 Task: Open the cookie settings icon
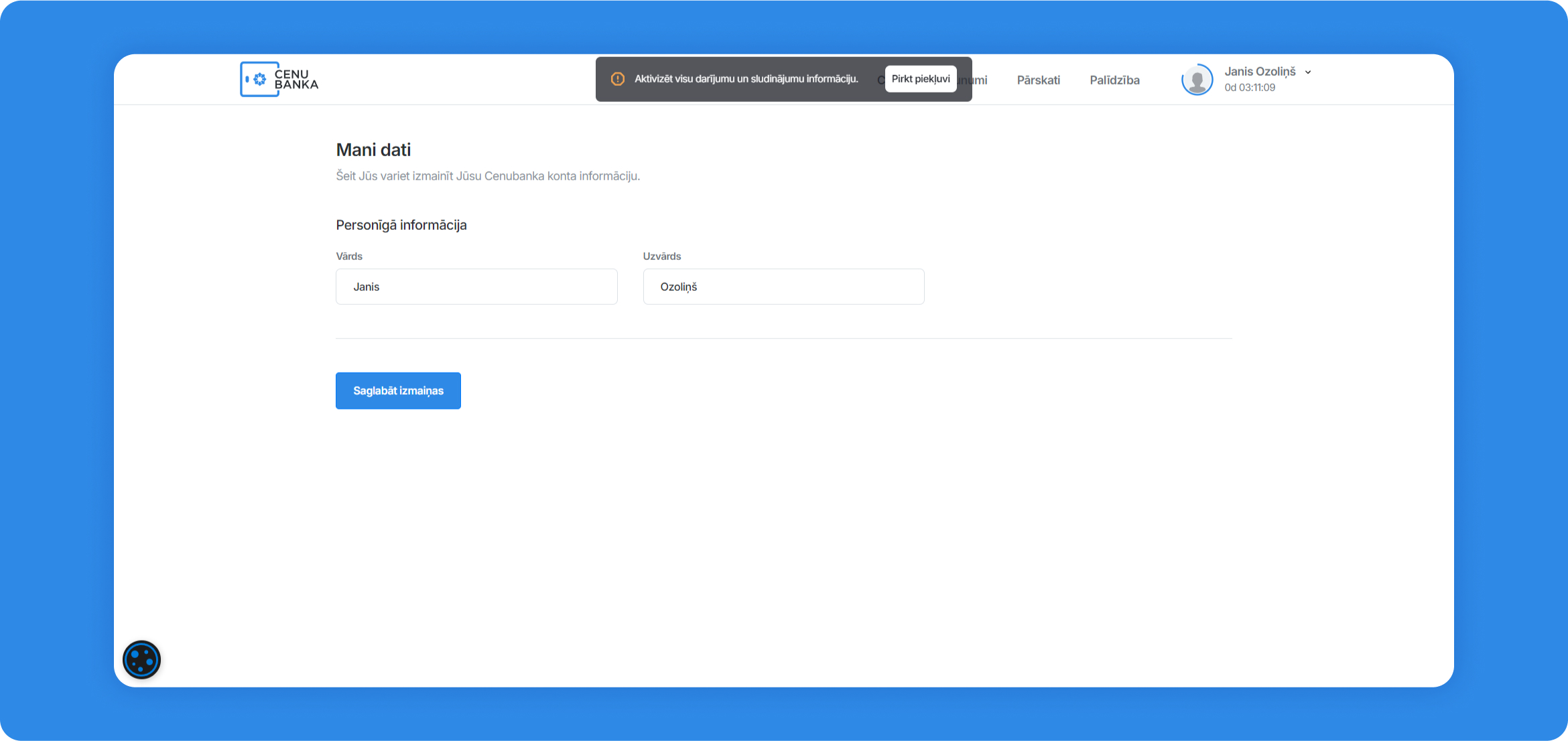click(141, 660)
